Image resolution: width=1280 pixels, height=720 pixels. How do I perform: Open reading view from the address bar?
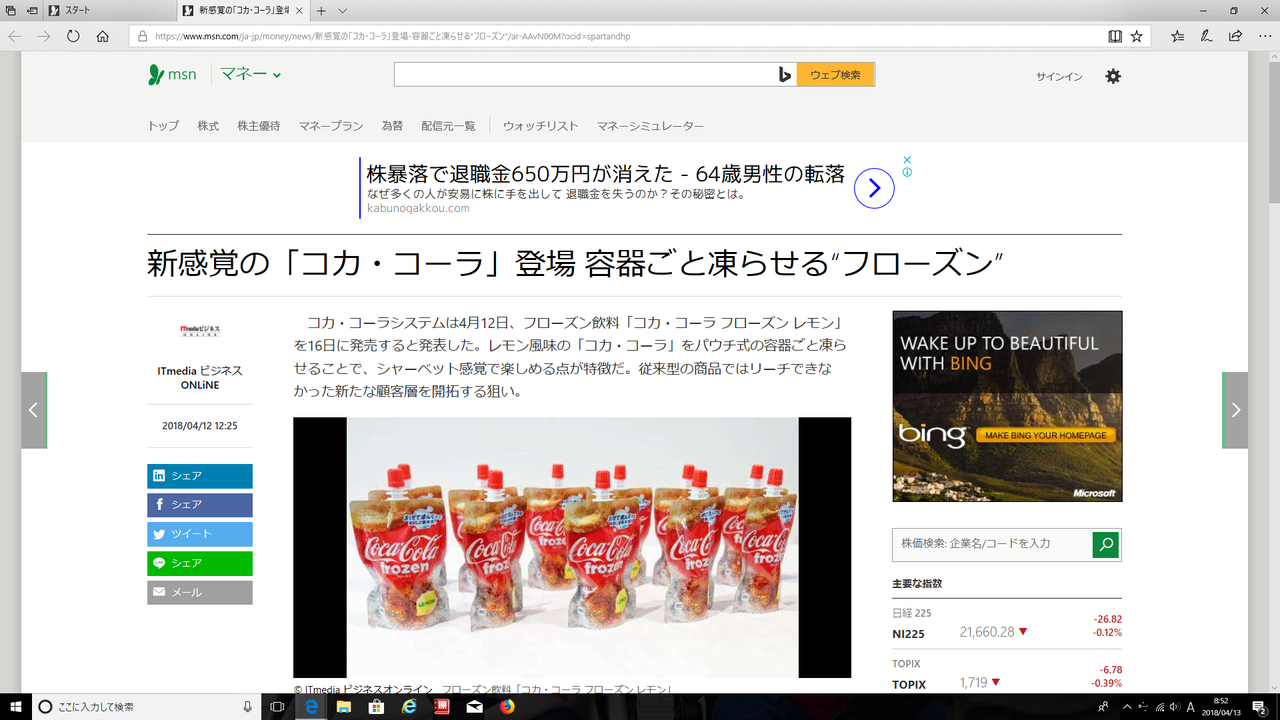pyautogui.click(x=1115, y=36)
